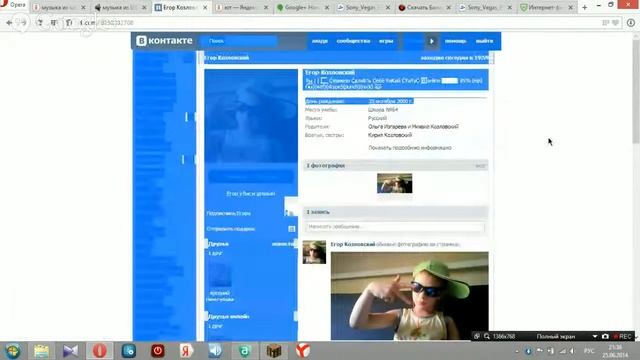Click the Opera taskbar icon
This screenshot has width=640, height=360.
99,351
